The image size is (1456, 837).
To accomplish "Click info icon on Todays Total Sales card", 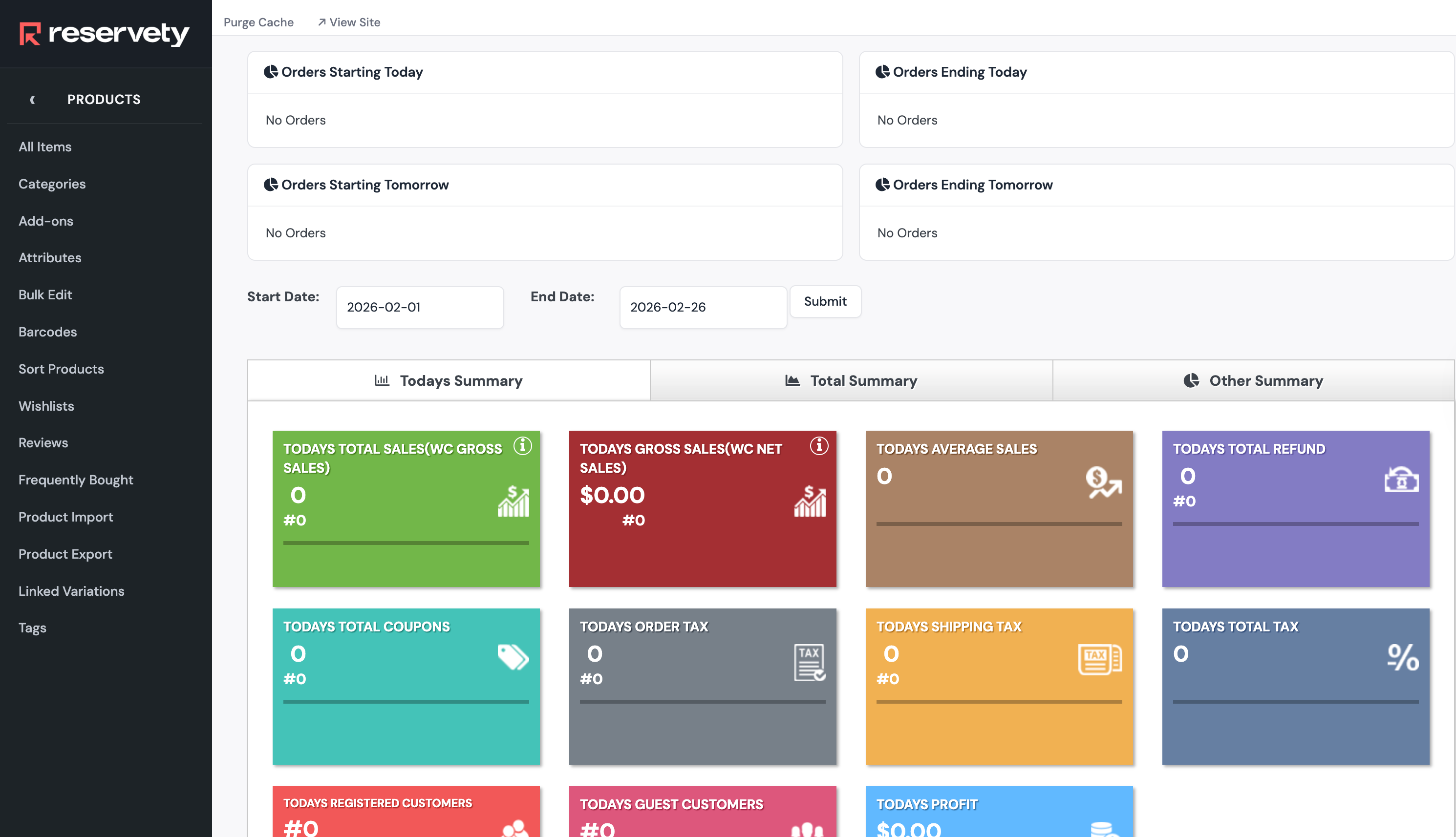I will point(522,445).
